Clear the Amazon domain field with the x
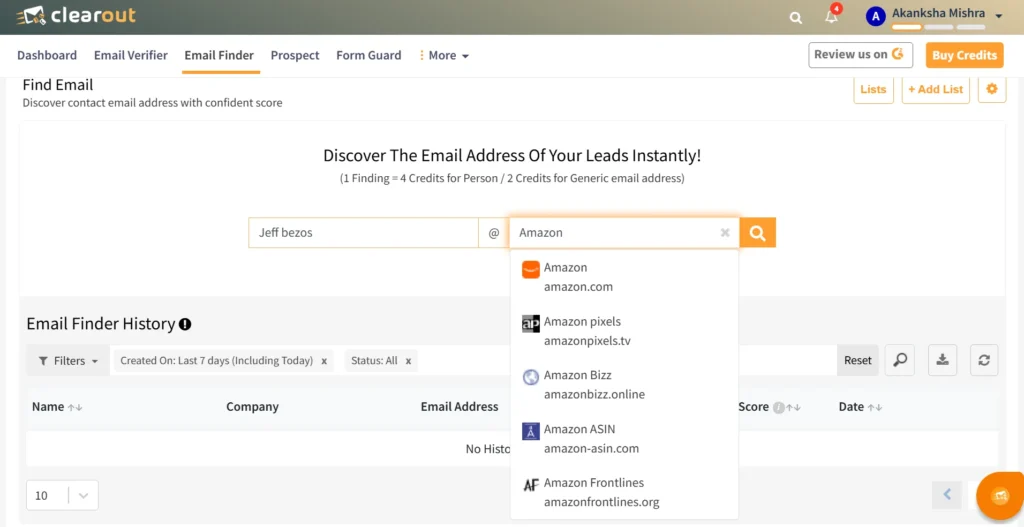Viewport: 1024px width, 527px height. [725, 232]
